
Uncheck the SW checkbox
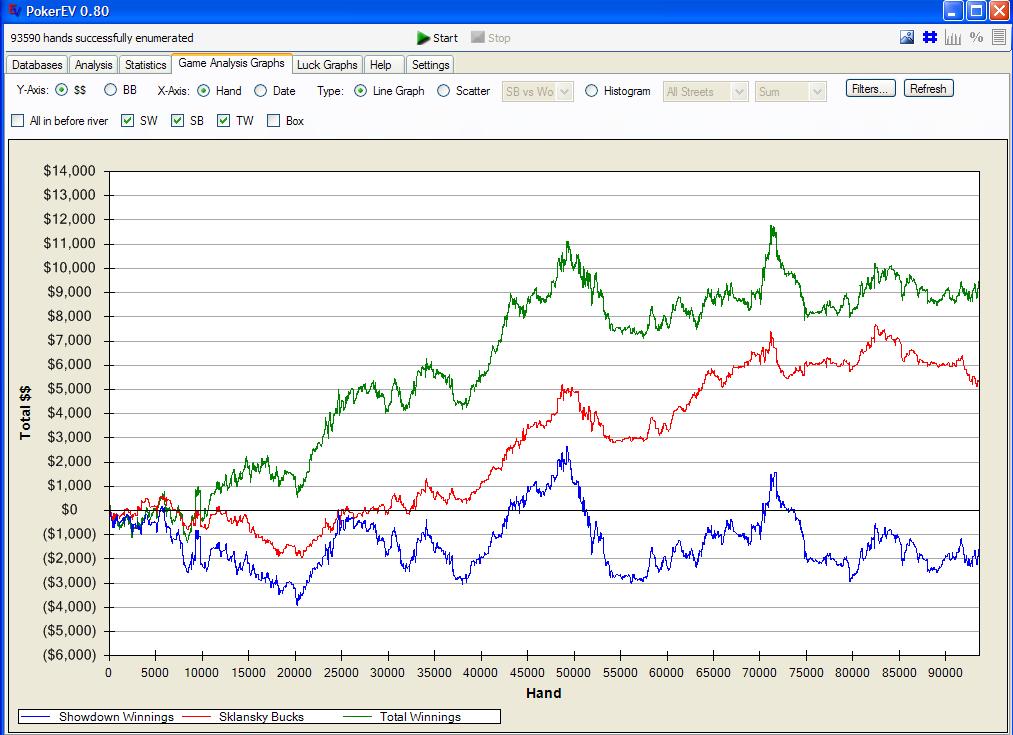point(128,121)
